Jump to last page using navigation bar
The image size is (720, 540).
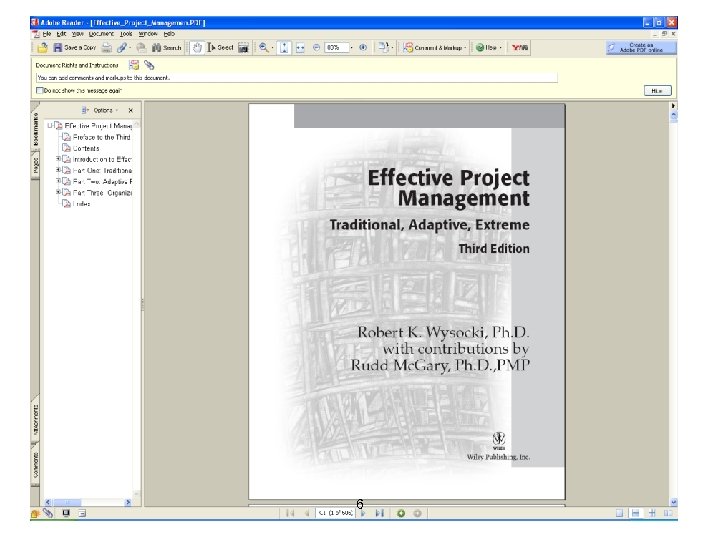tap(381, 513)
